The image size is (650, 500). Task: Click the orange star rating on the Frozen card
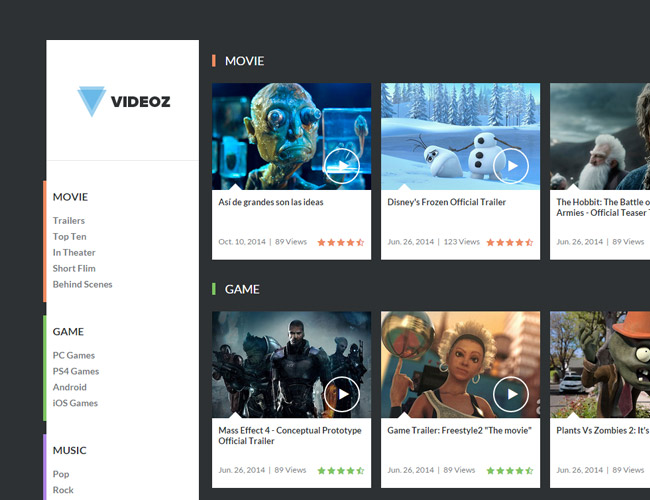509,242
